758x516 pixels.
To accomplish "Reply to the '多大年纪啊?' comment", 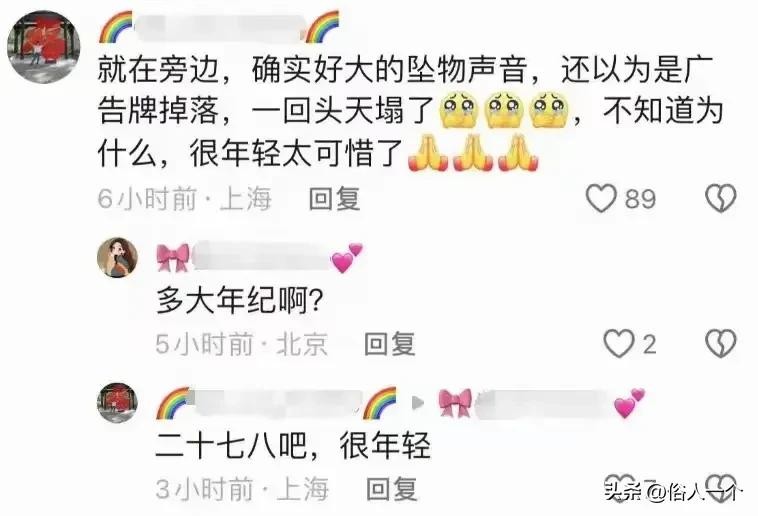I will click(390, 344).
